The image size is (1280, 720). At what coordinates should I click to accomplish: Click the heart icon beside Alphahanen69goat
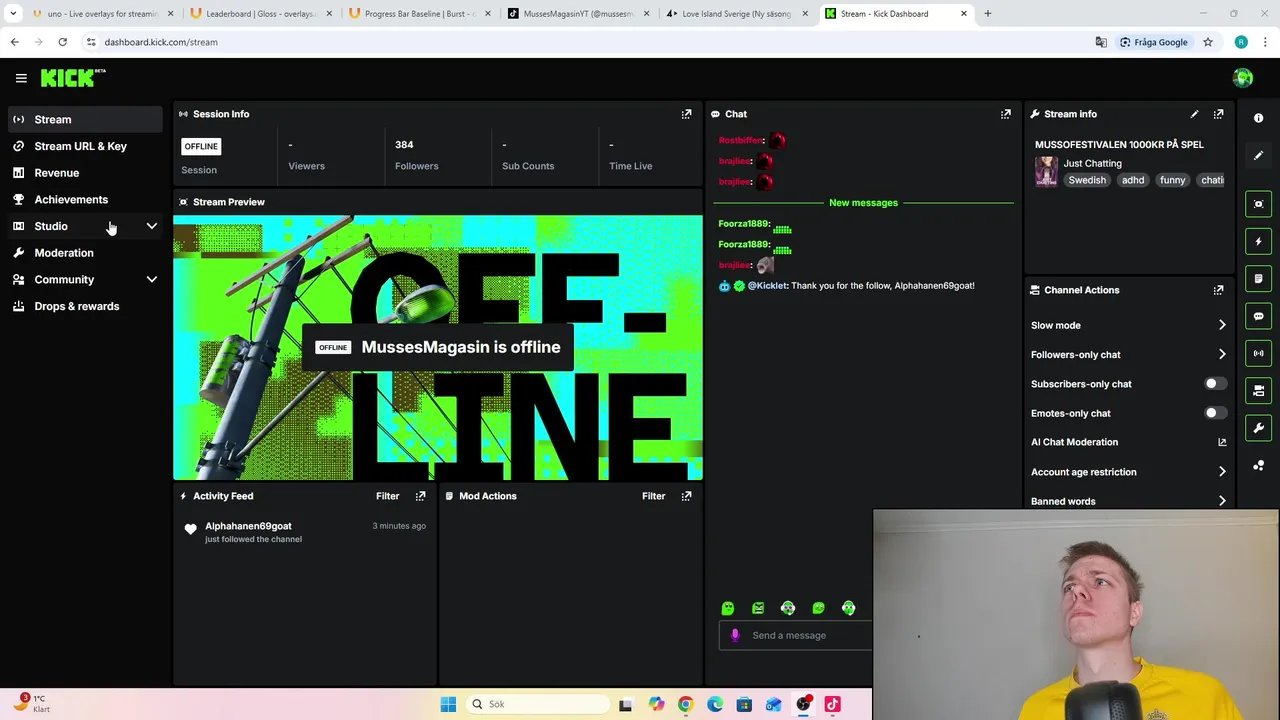click(x=191, y=530)
